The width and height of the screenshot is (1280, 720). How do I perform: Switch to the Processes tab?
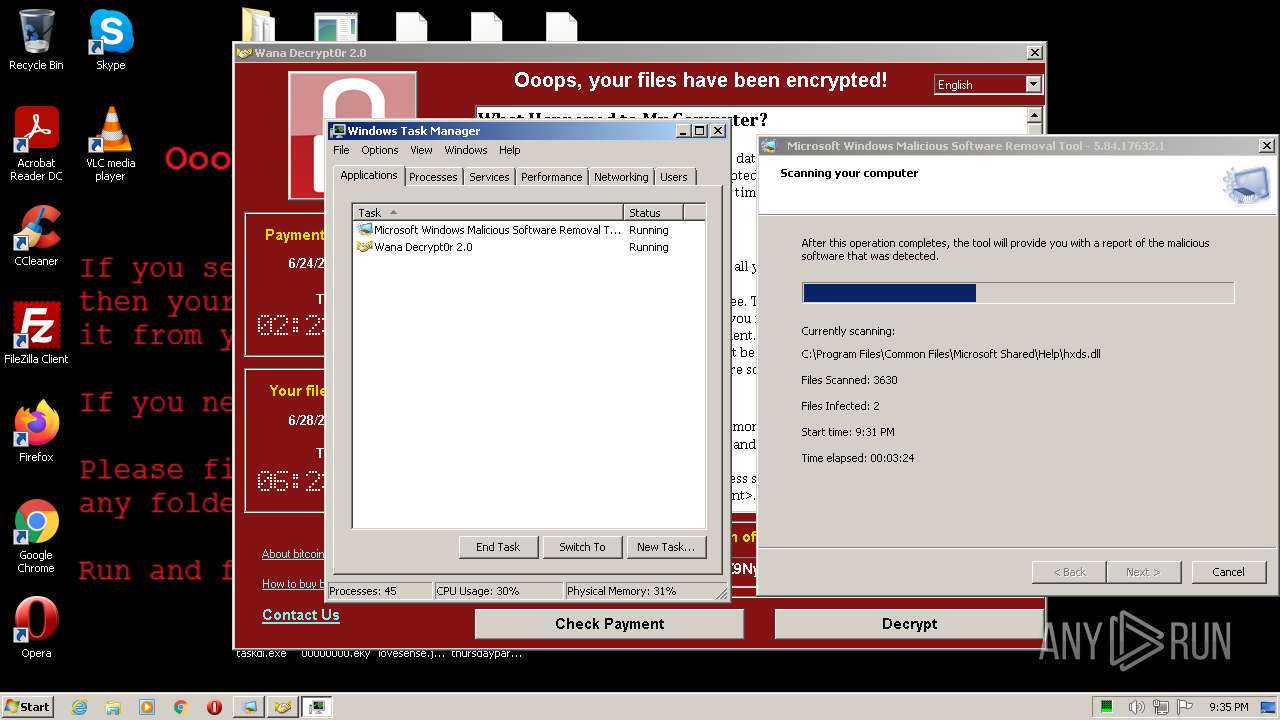[433, 177]
